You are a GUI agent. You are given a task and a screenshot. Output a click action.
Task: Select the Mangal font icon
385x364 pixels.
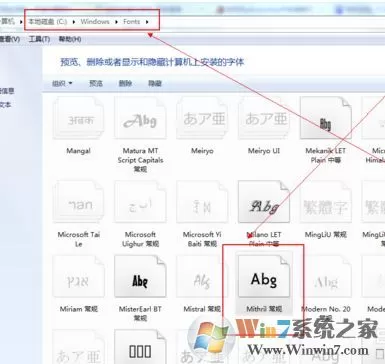click(x=79, y=118)
